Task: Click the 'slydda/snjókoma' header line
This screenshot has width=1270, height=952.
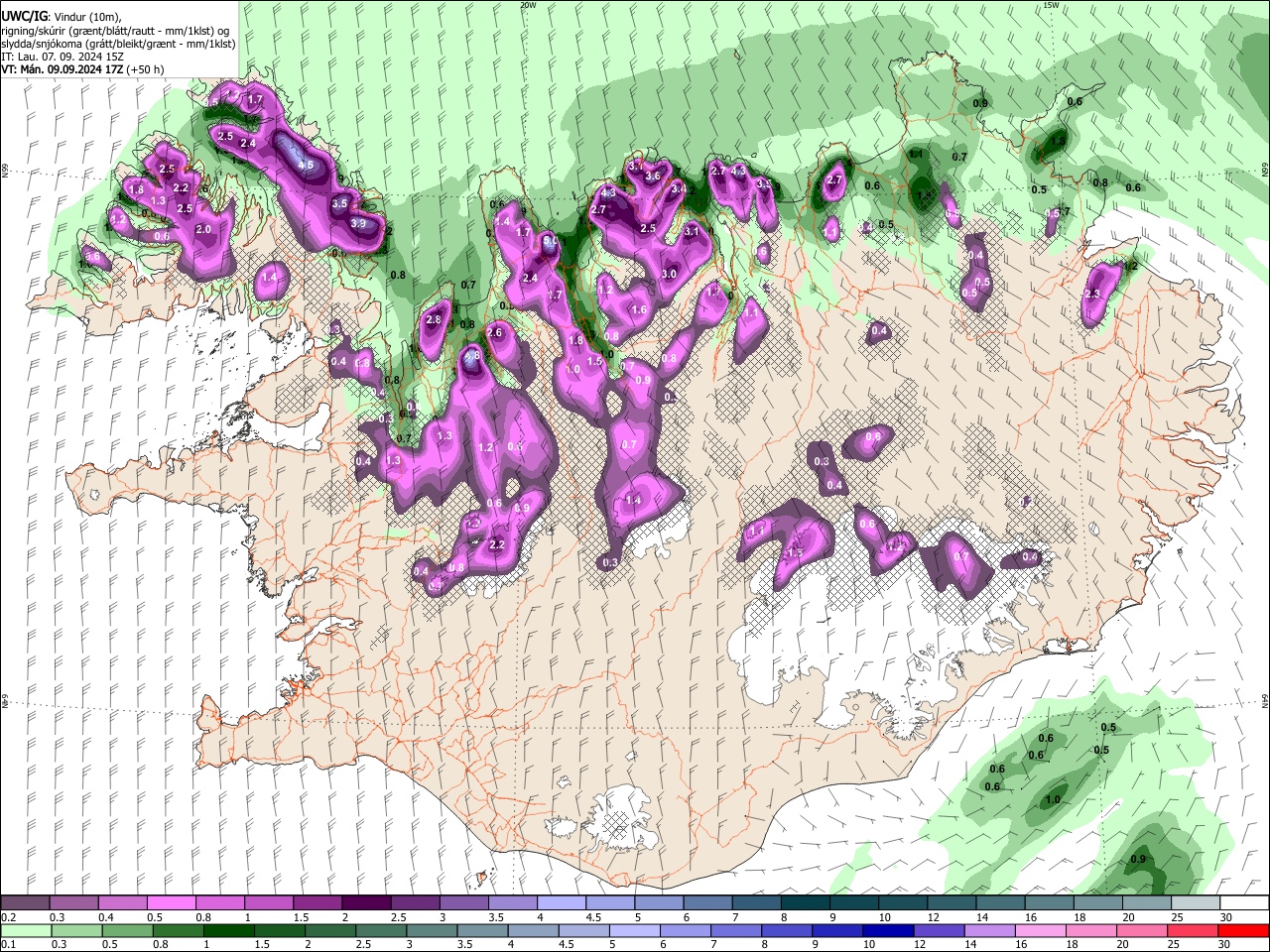Action: [x=118, y=44]
